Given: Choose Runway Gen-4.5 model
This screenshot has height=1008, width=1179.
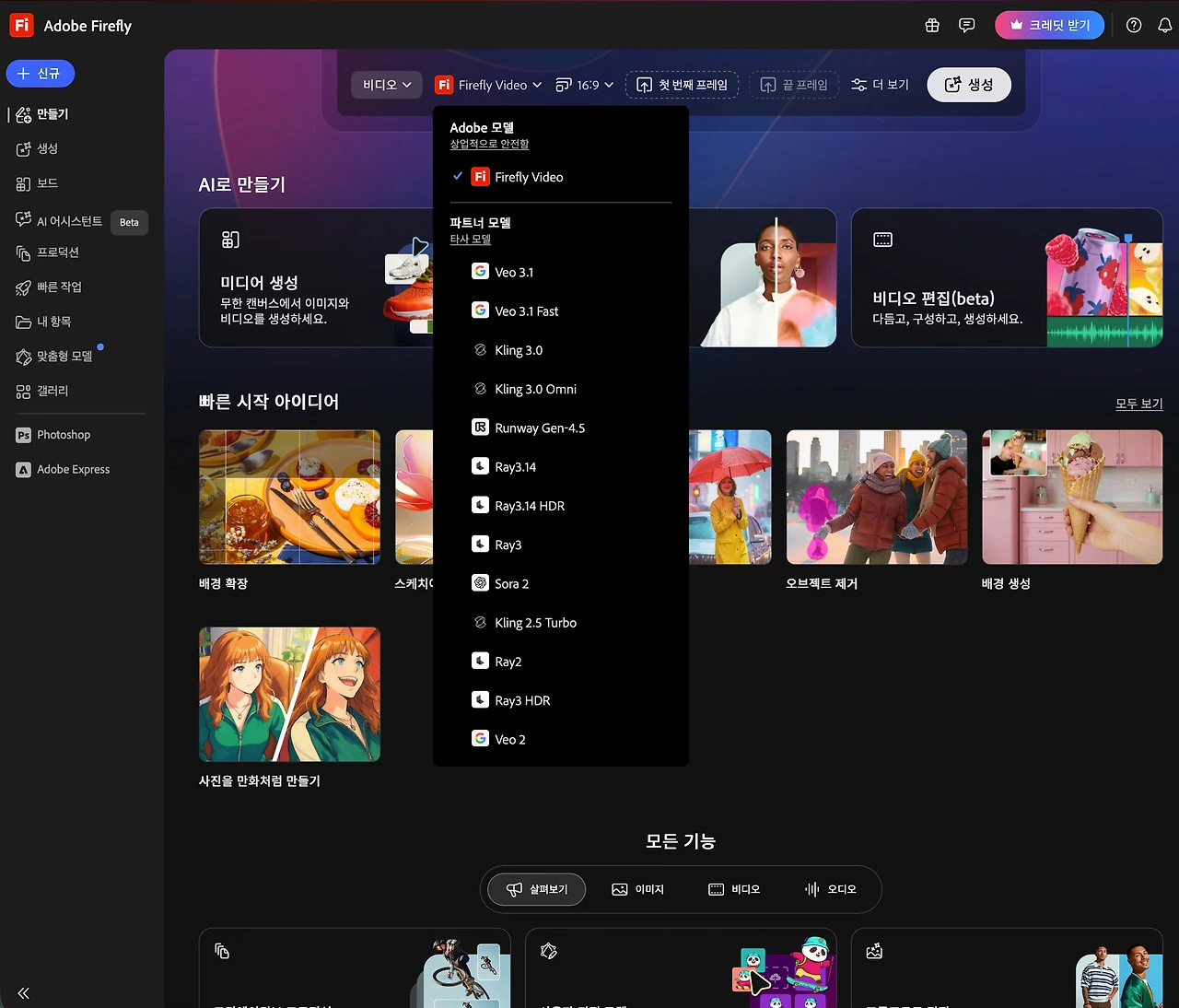Looking at the screenshot, I should (561, 428).
